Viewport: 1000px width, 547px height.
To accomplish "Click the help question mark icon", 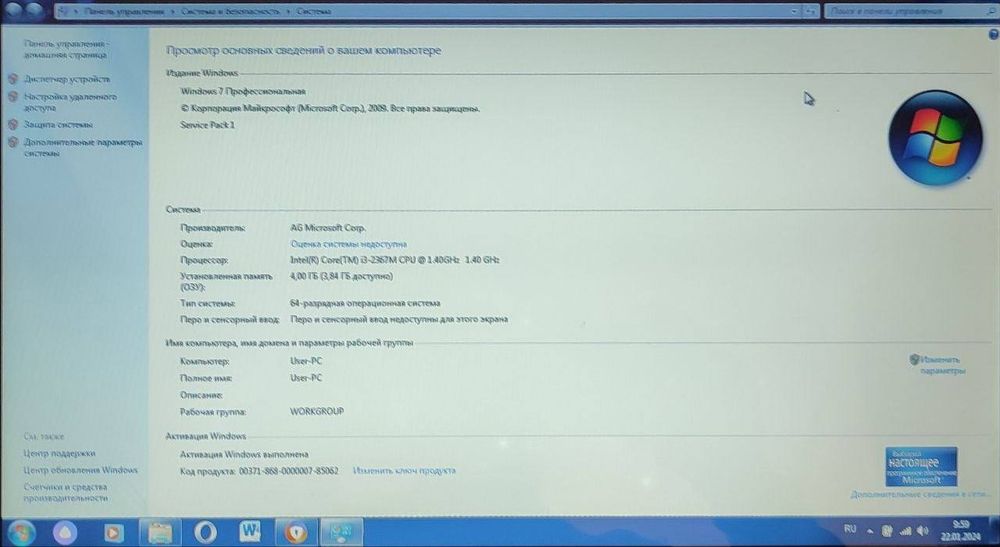I will point(993,34).
